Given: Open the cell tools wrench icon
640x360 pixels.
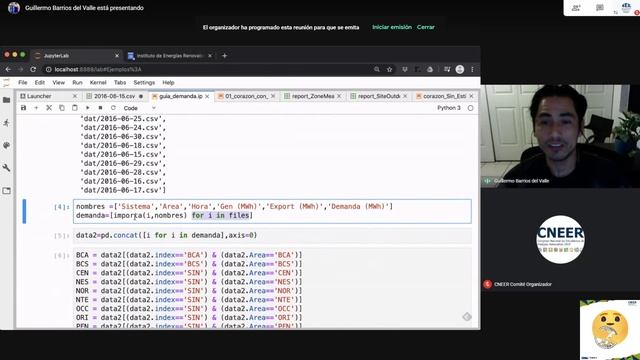Looking at the screenshot, I should pos(7,168).
